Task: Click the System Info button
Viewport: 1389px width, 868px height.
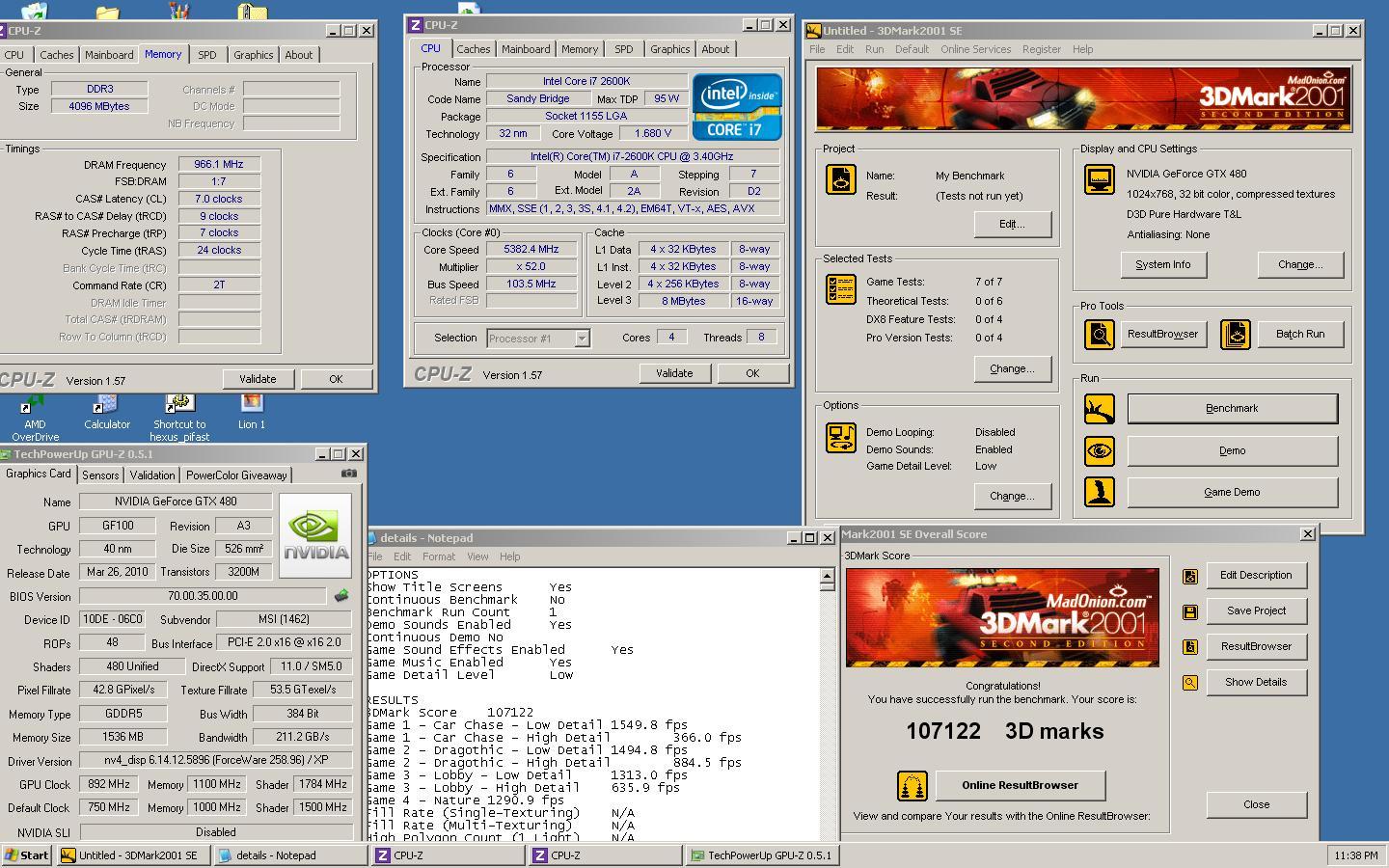Action: pos(1163,265)
